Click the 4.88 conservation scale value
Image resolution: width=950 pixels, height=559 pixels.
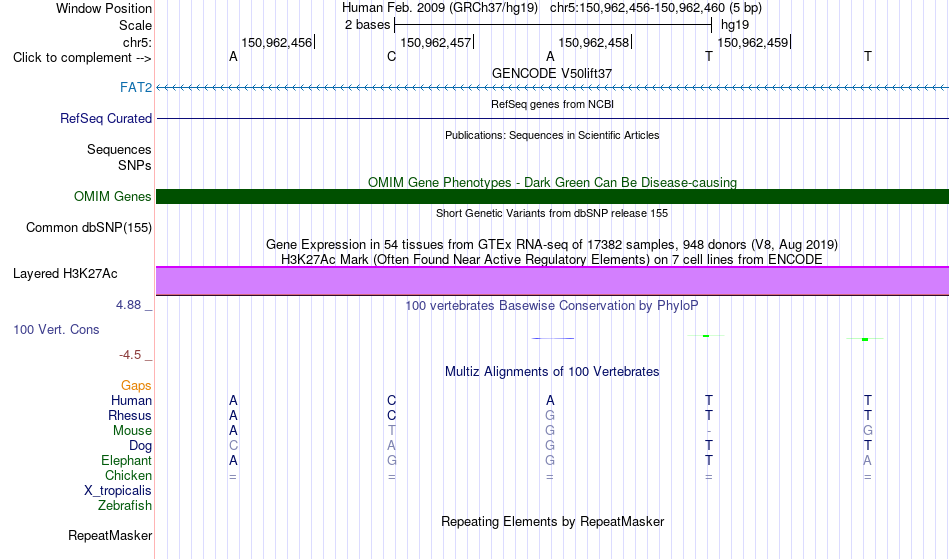pyautogui.click(x=128, y=305)
